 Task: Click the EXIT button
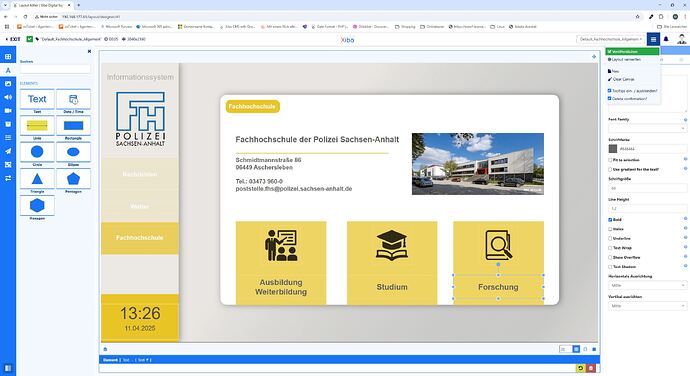coord(13,39)
